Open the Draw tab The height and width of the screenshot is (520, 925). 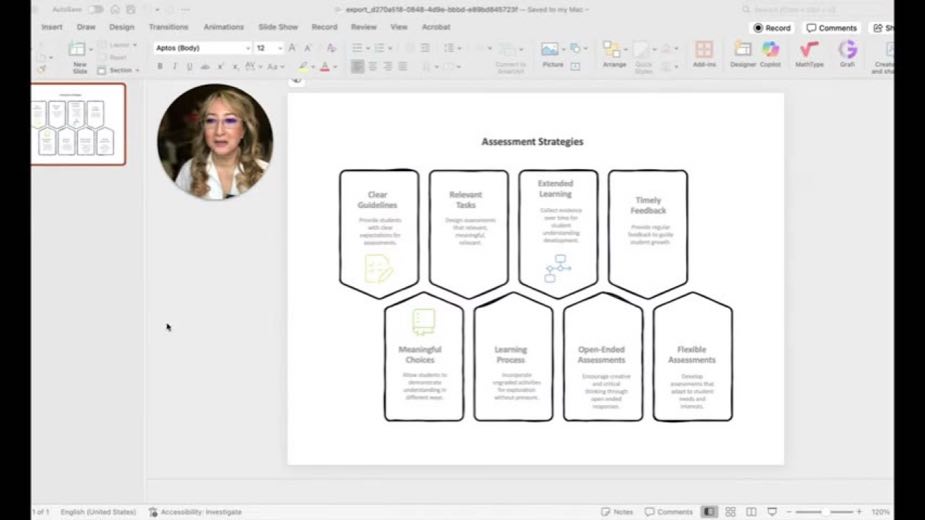click(86, 27)
